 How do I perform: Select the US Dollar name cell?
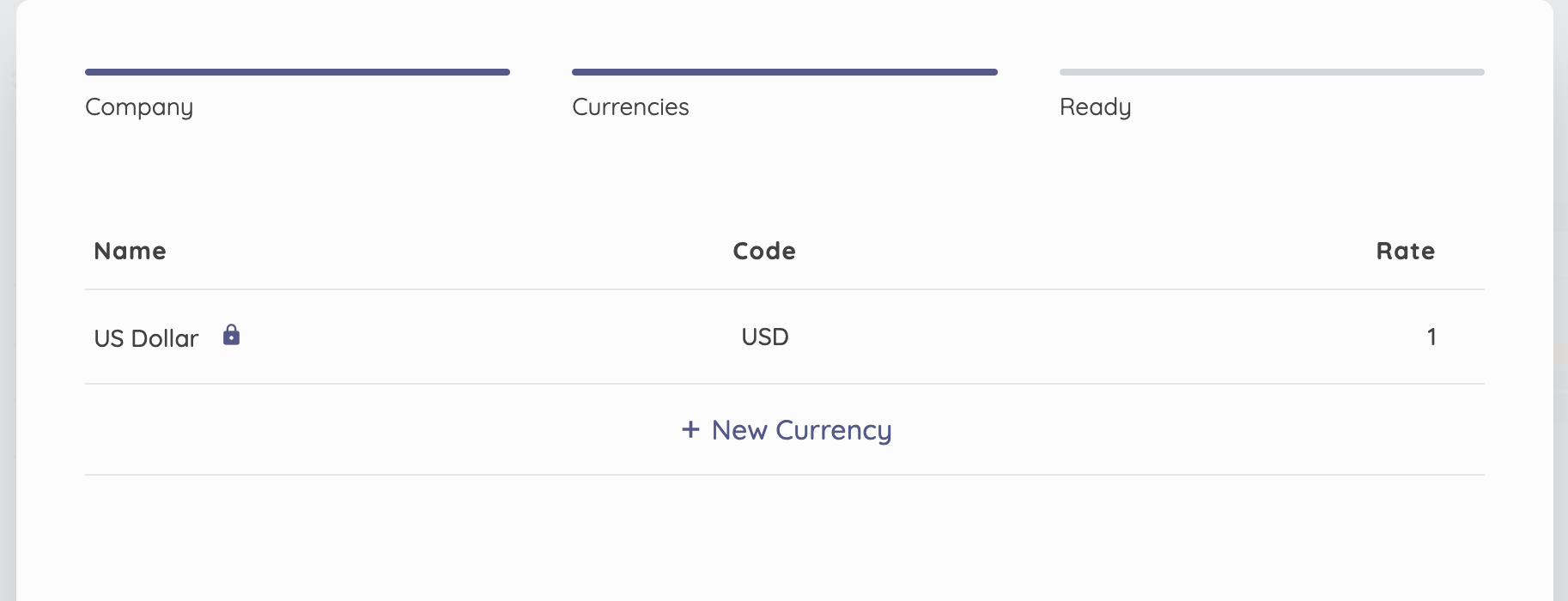tap(146, 338)
